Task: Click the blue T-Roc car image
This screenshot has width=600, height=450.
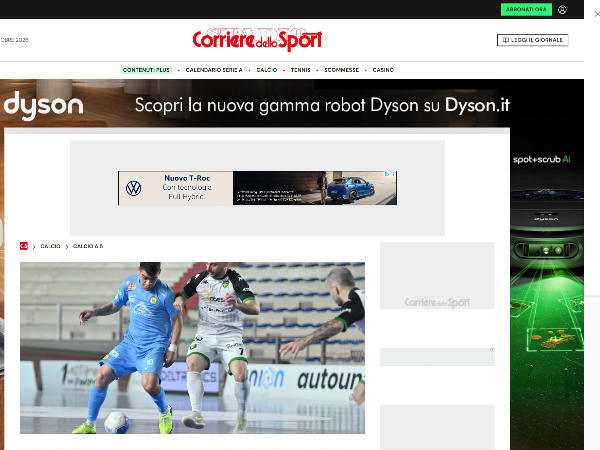Action: pos(351,189)
